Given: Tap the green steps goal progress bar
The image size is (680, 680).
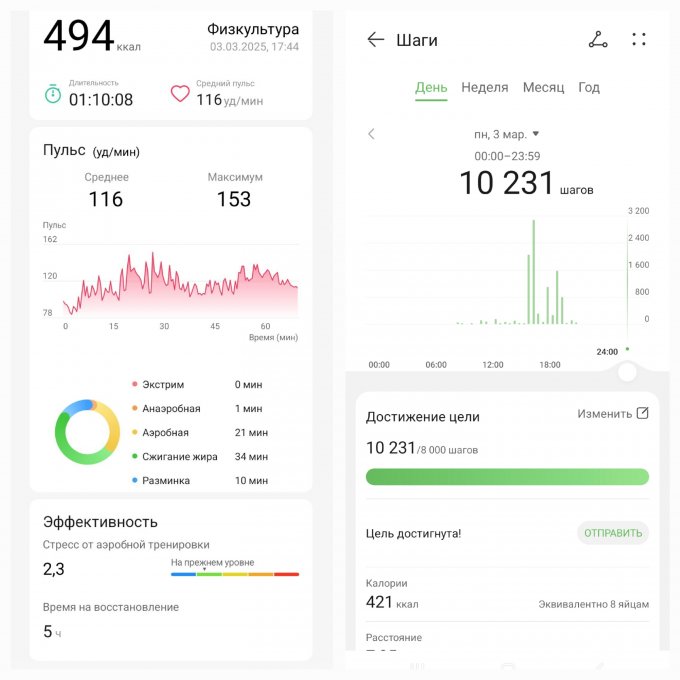Looking at the screenshot, I should (x=507, y=477).
